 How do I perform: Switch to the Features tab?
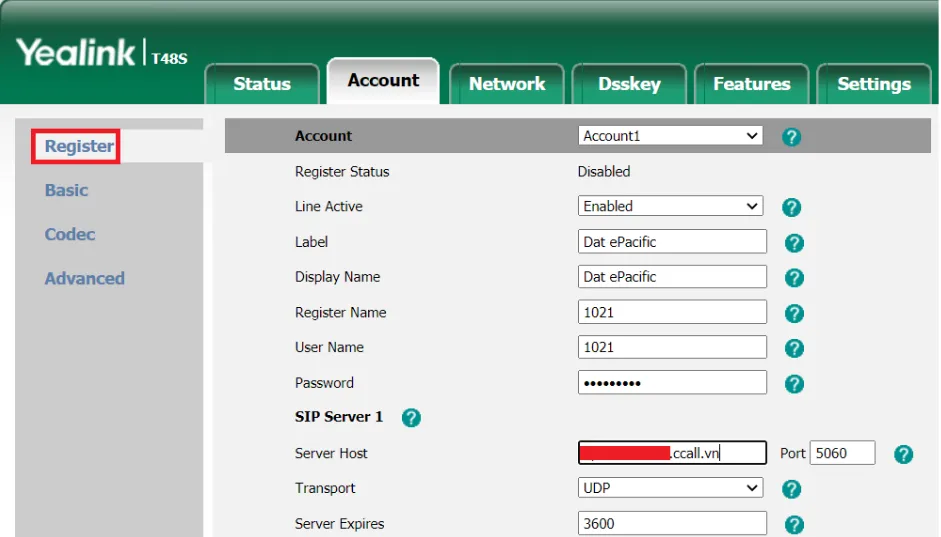(x=751, y=83)
